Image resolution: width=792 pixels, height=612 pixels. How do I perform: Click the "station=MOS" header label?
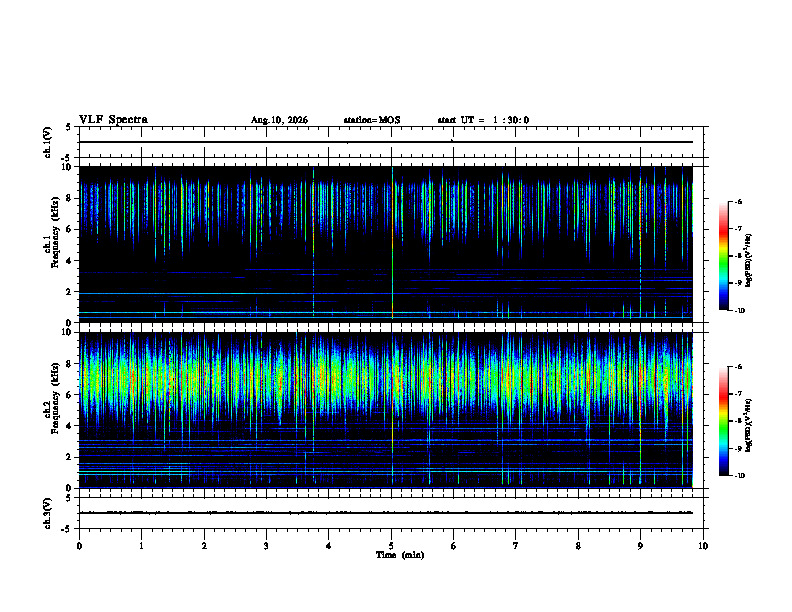(x=372, y=120)
